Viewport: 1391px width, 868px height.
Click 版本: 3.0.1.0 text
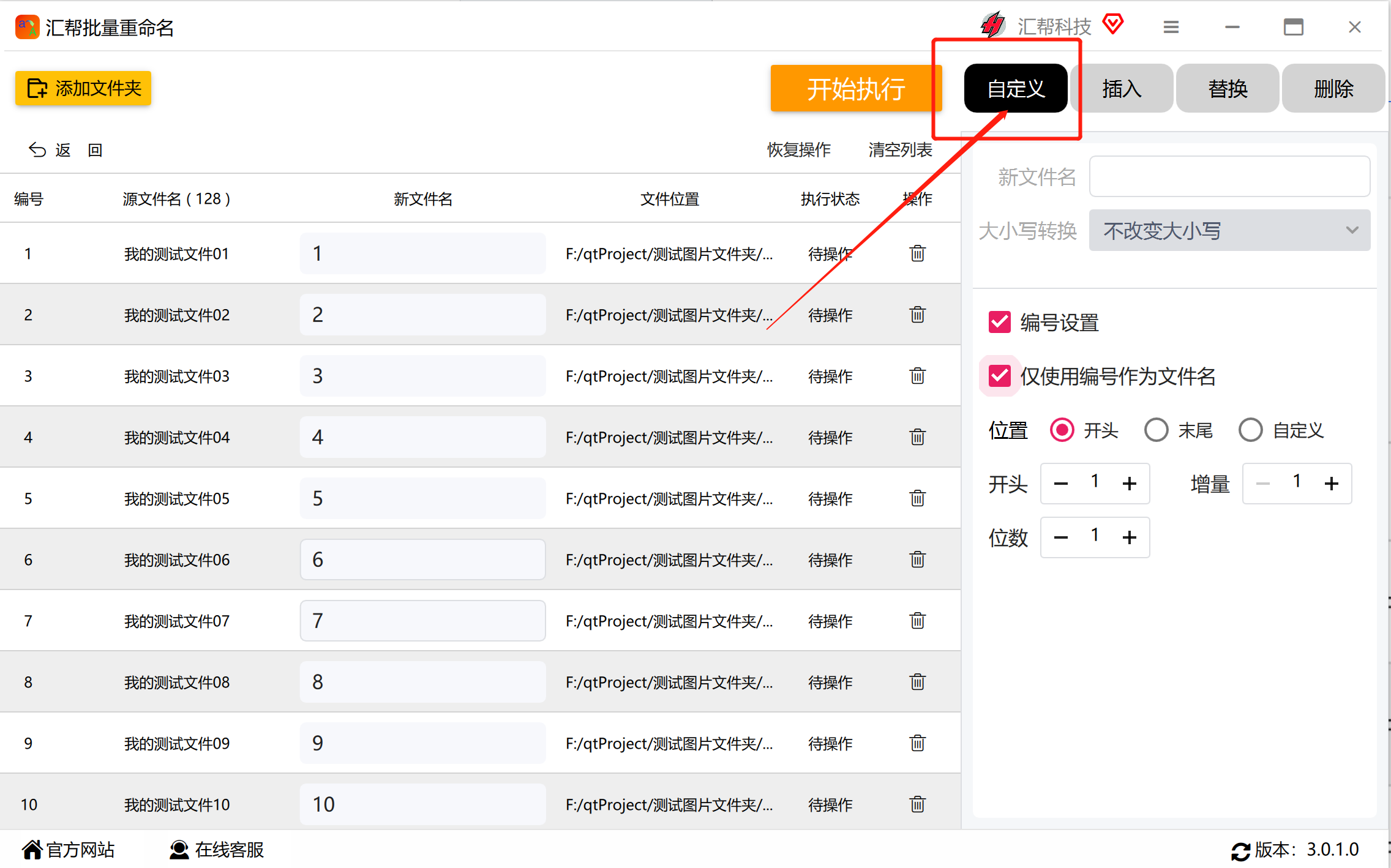point(1307,850)
